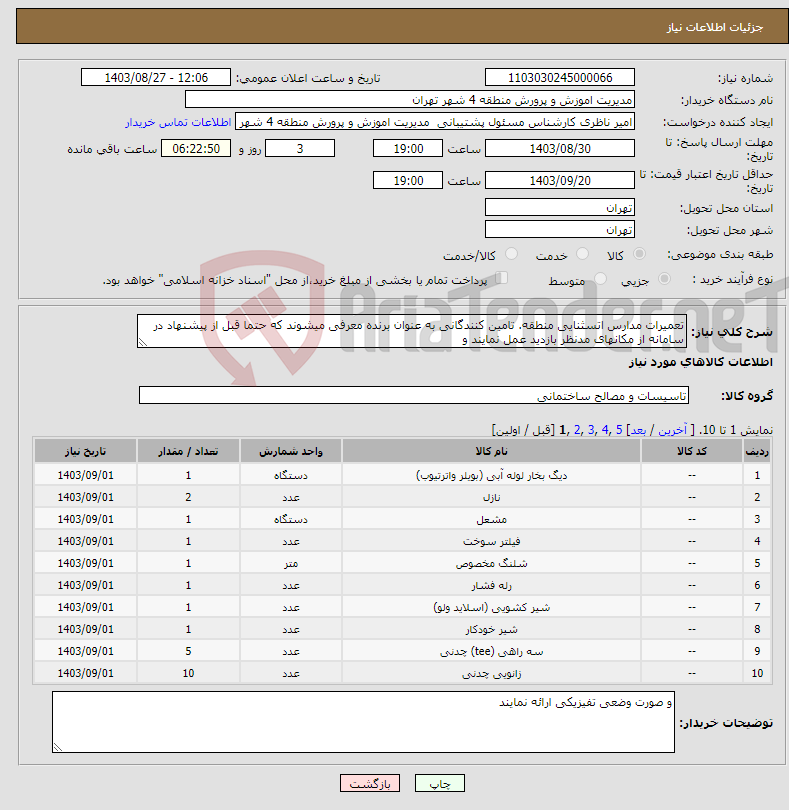Image resolution: width=789 pixels, height=810 pixels.
Task: Click the response deadline time field 19:00
Action: [x=408, y=149]
